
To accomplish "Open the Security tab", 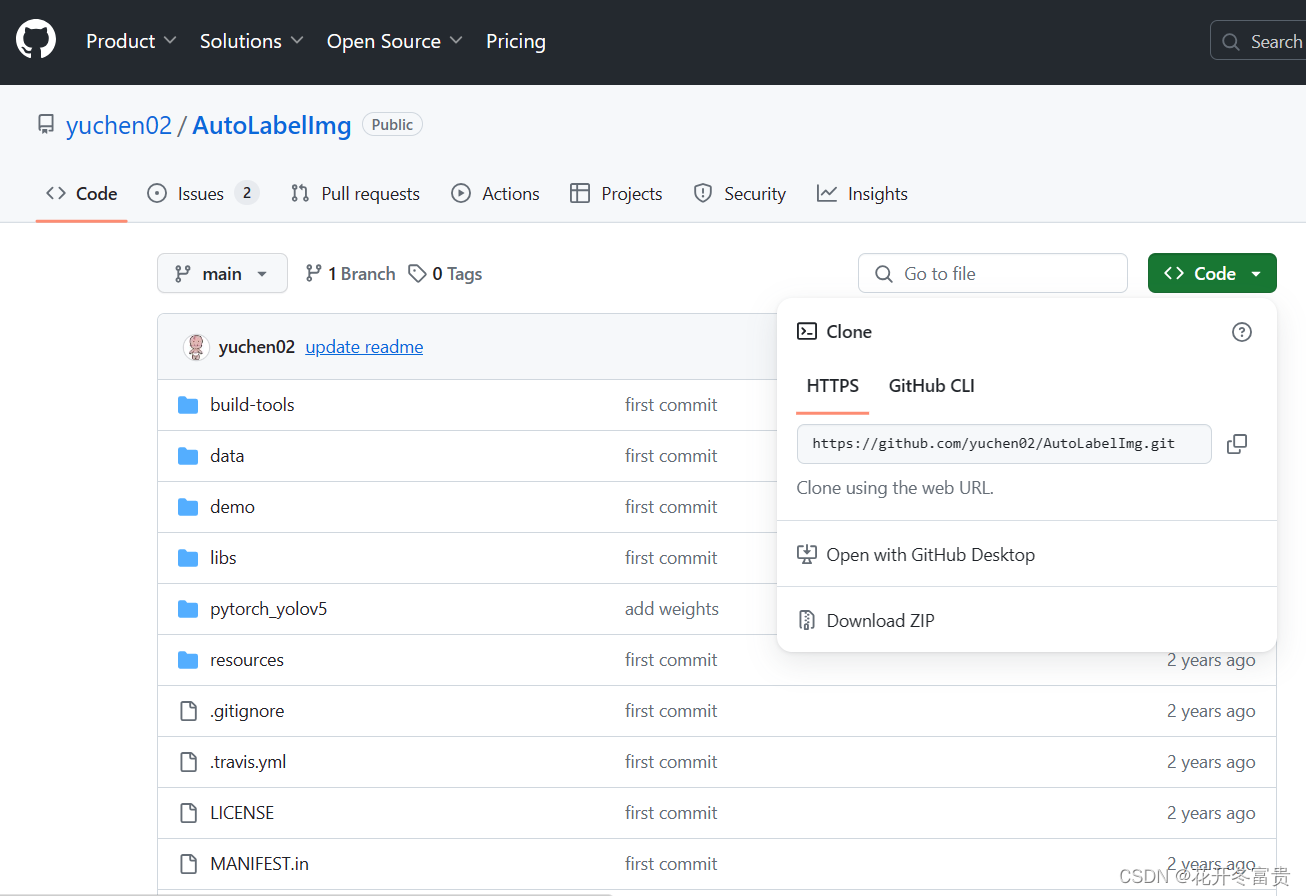I will [x=740, y=194].
